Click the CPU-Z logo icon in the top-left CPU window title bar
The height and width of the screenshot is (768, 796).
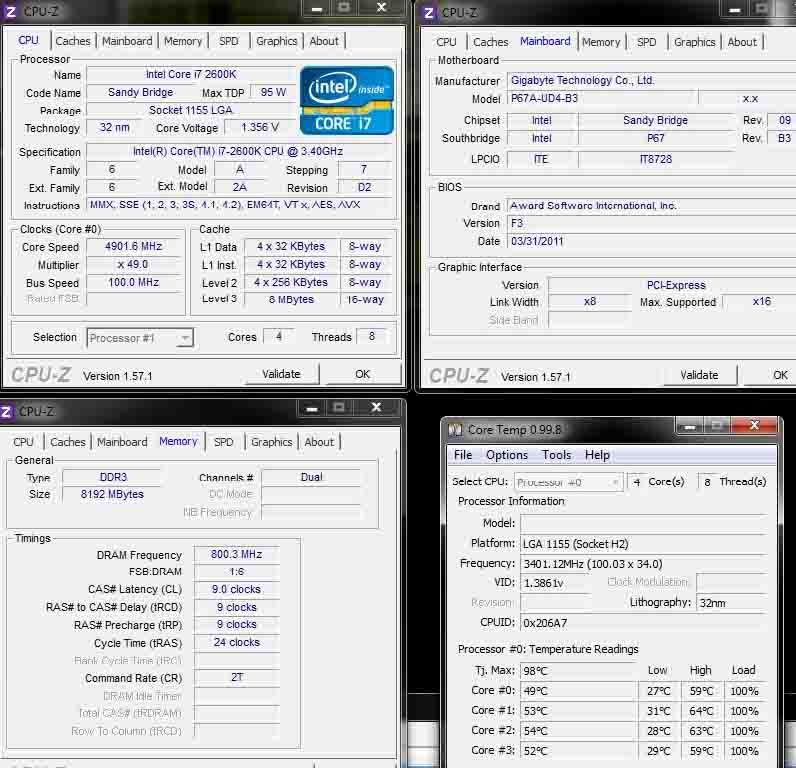point(10,11)
